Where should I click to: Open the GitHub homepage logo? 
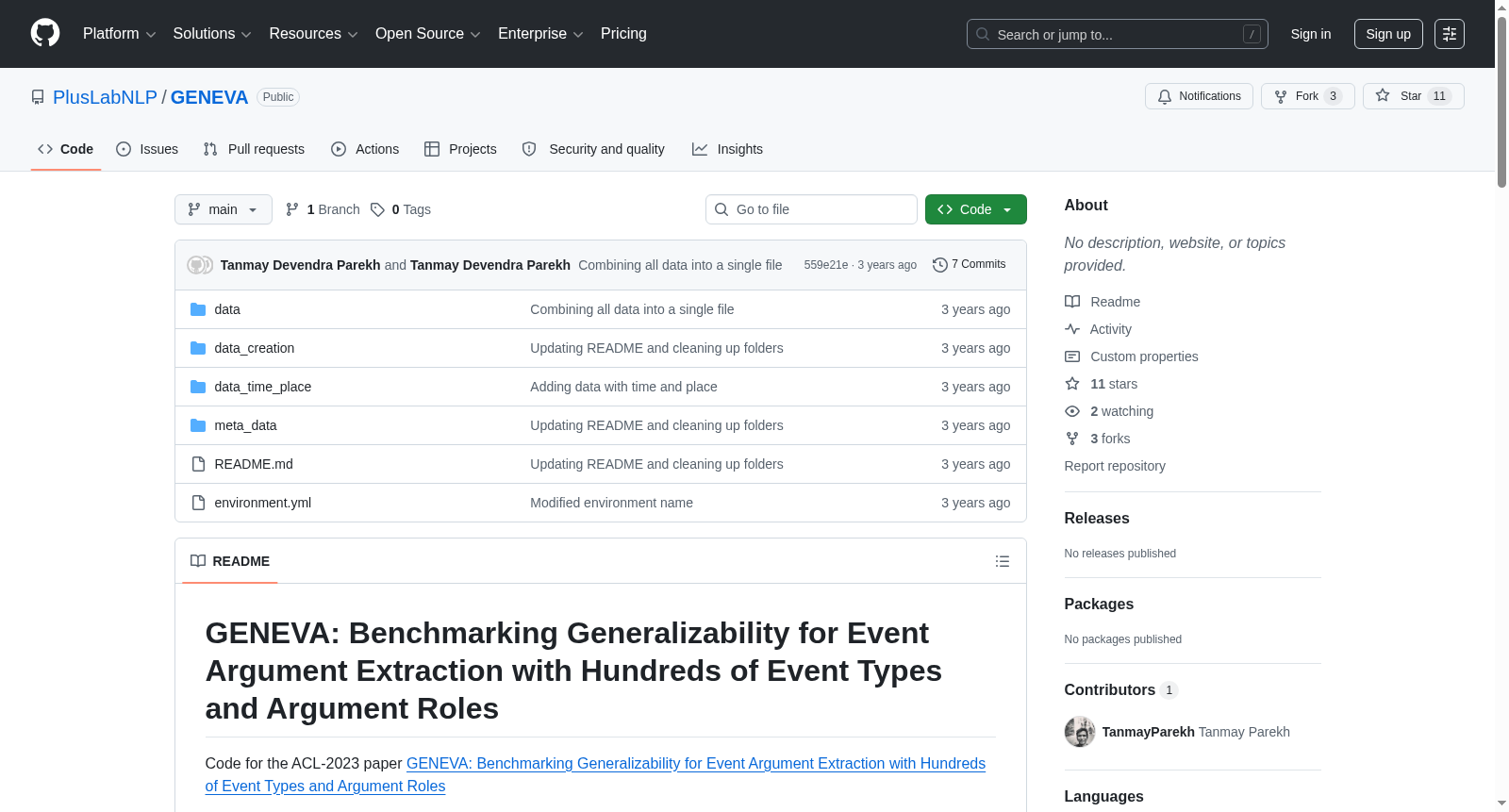click(45, 33)
